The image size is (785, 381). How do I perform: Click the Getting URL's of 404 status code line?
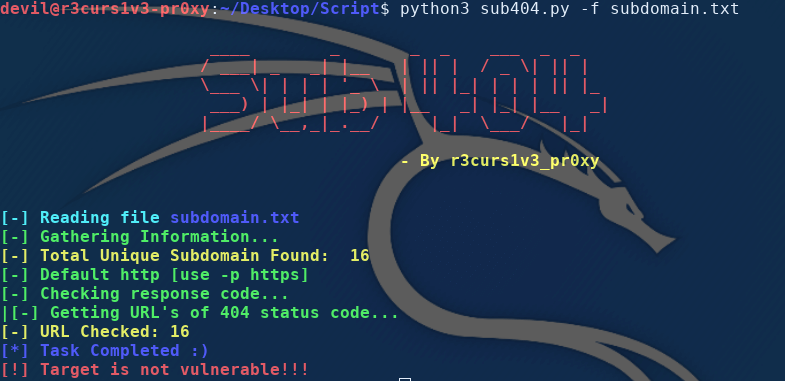pos(200,313)
